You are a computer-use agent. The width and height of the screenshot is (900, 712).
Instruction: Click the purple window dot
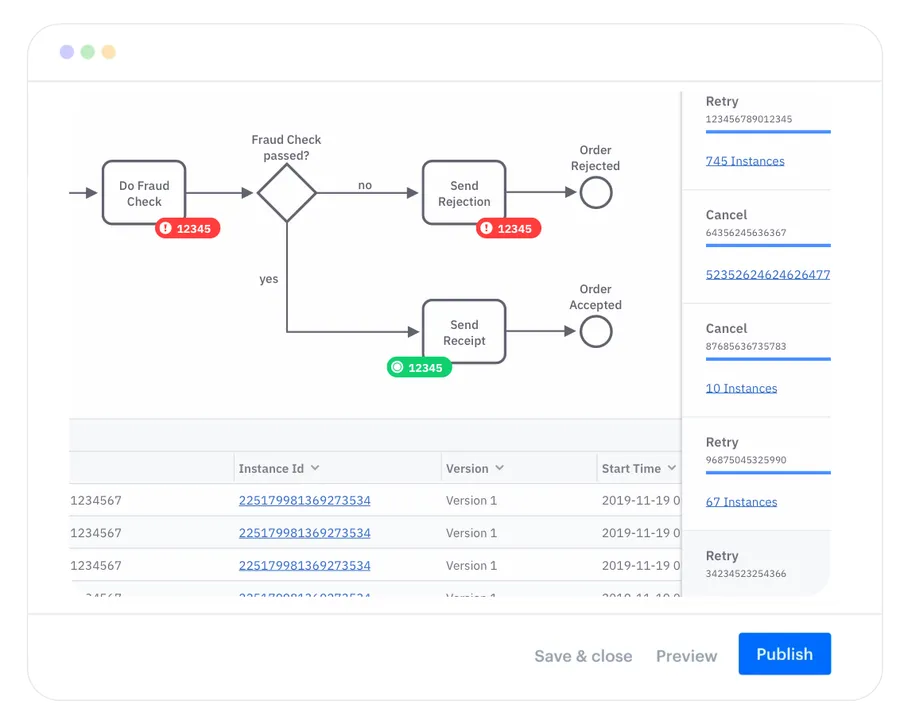point(67,52)
